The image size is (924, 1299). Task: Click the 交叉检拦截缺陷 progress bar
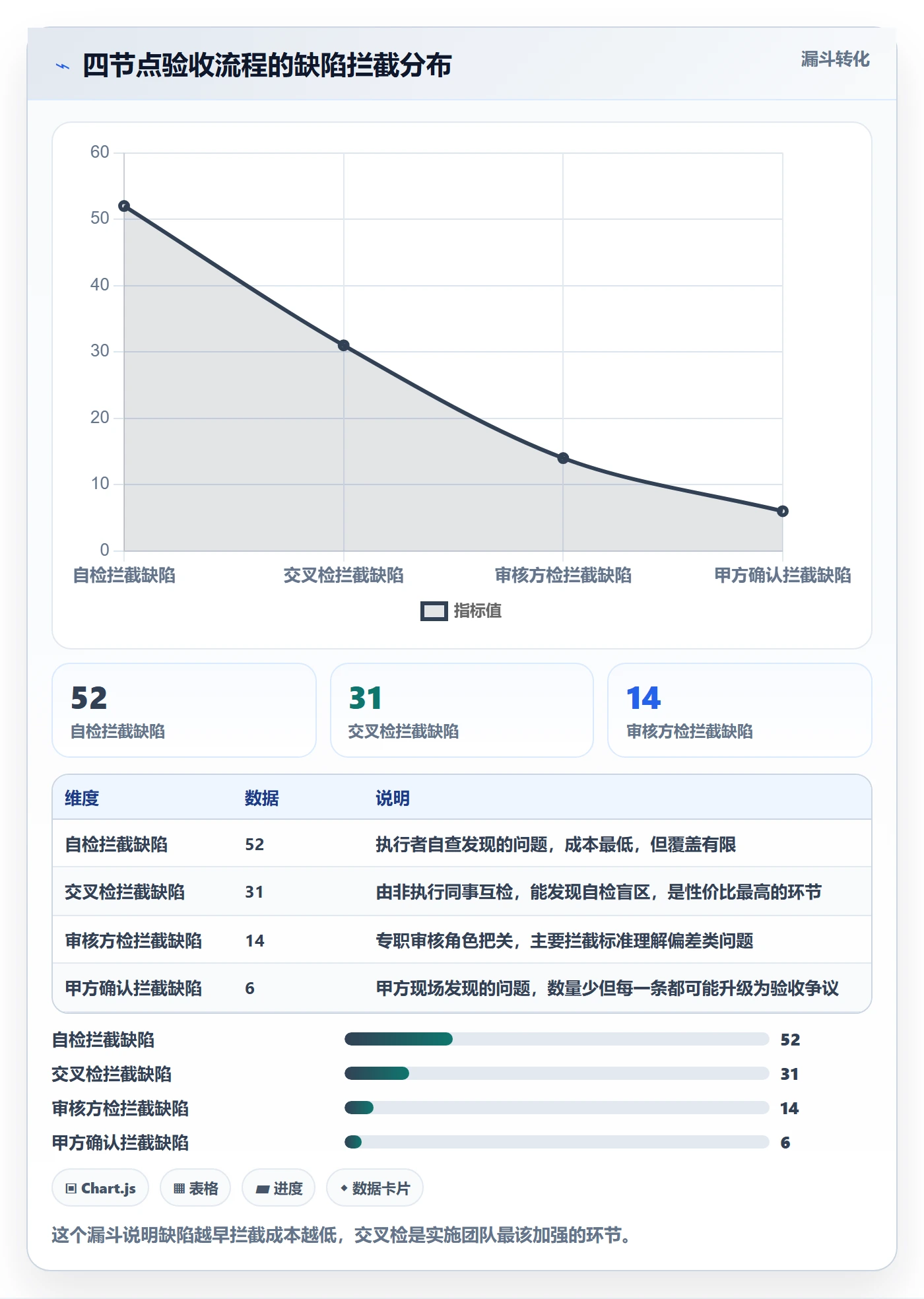(556, 1073)
